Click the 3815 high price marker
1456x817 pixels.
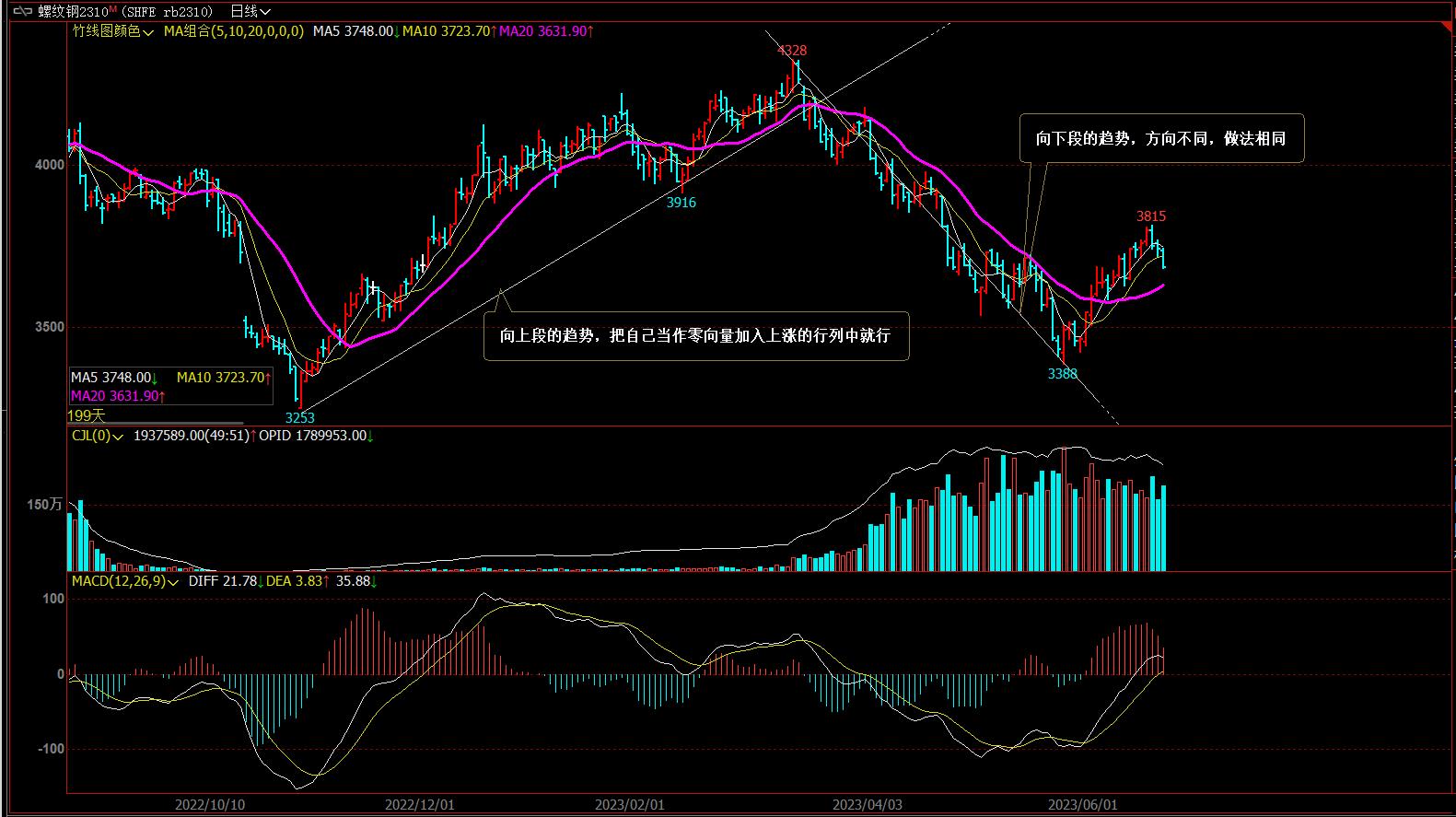[x=1150, y=216]
